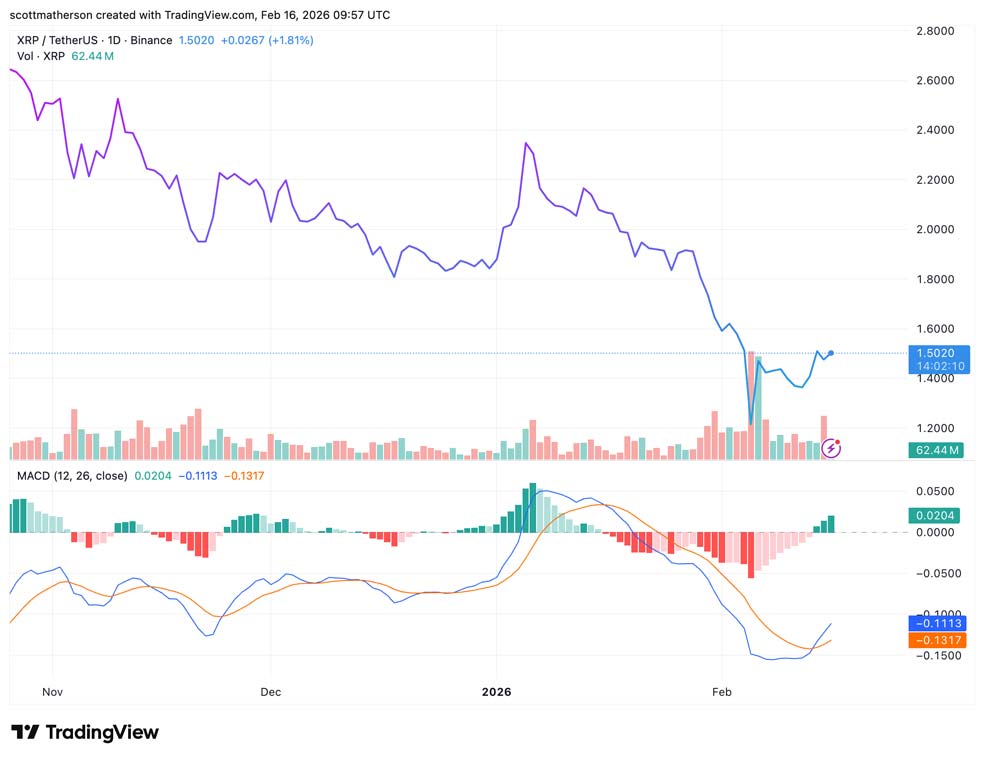The height and width of the screenshot is (760, 984).
Task: Click the Dec label on time axis
Action: tap(270, 691)
